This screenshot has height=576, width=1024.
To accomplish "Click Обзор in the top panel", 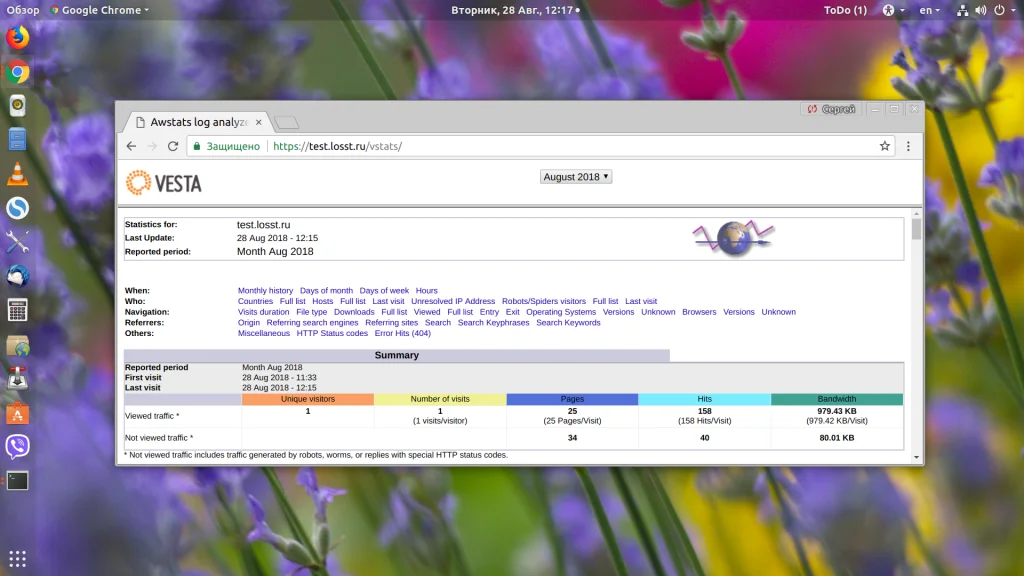I will pos(23,10).
